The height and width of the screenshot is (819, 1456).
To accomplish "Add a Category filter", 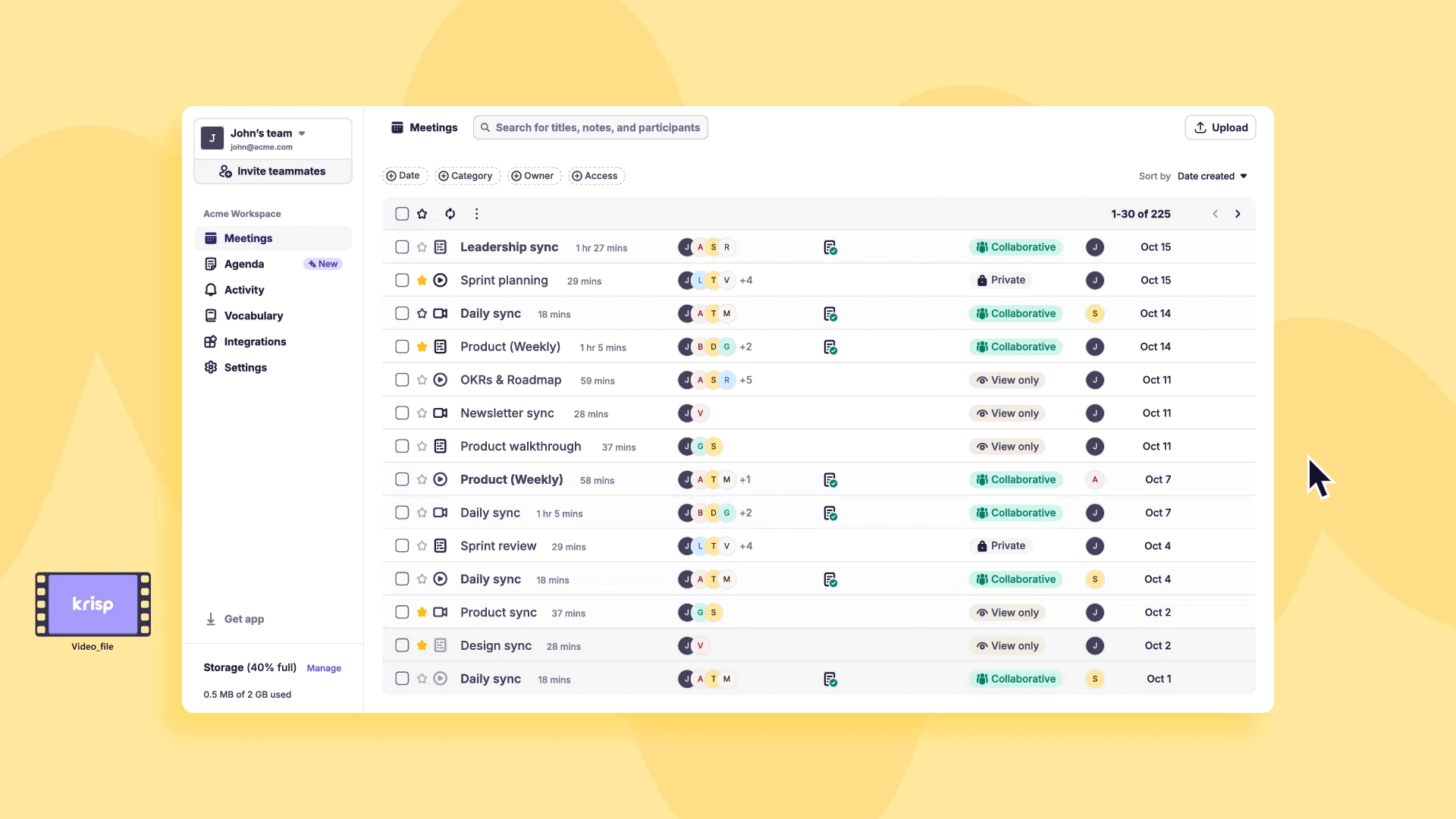I will (x=467, y=176).
